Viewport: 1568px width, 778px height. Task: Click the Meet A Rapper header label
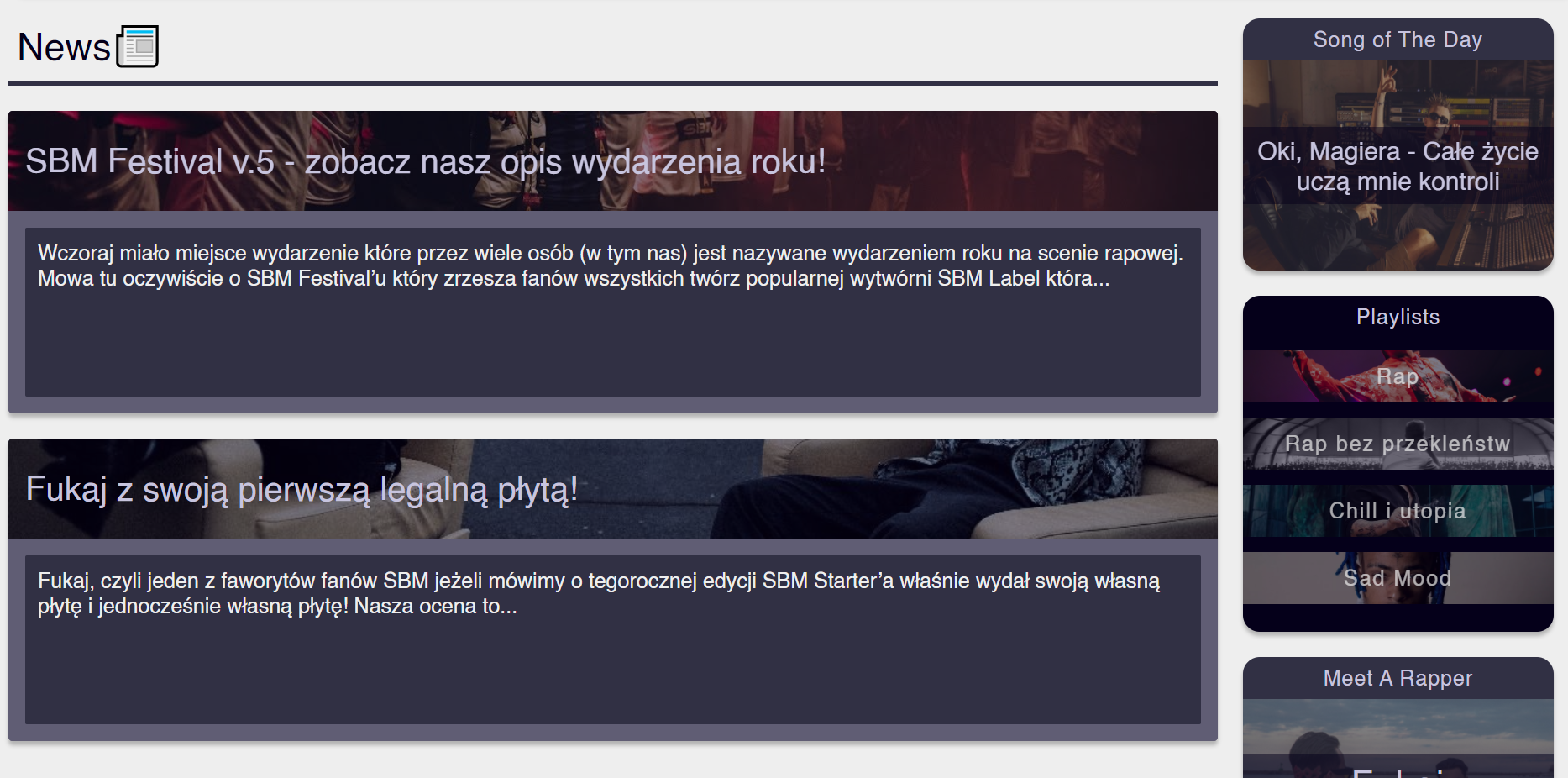pyautogui.click(x=1398, y=678)
